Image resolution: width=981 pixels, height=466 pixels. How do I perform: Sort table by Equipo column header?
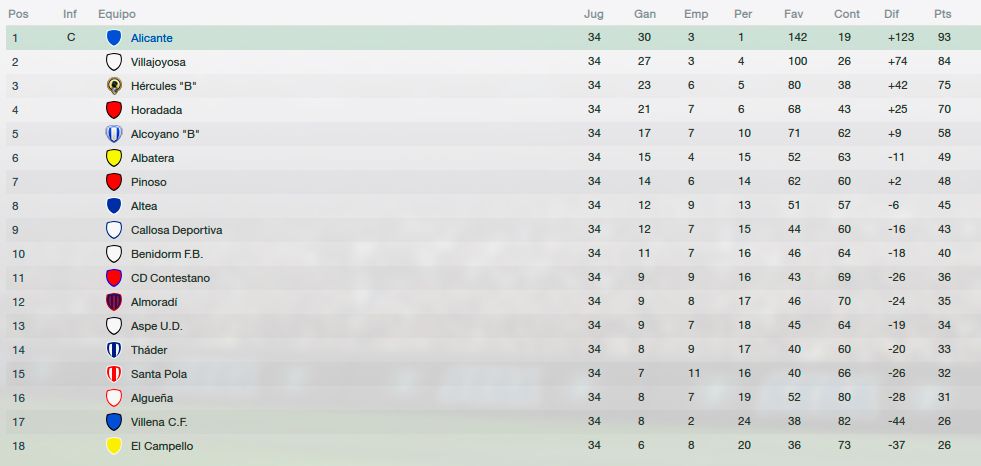[117, 14]
